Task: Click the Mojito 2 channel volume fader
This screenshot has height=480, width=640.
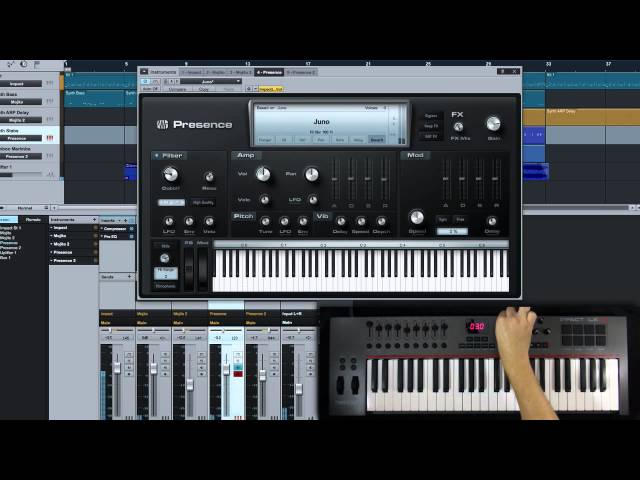Action: [x=190, y=384]
